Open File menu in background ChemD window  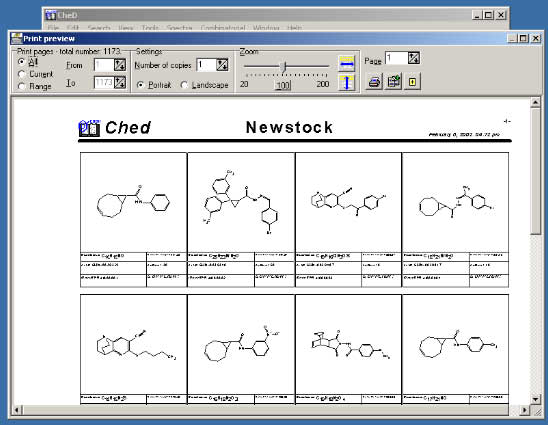[x=53, y=28]
